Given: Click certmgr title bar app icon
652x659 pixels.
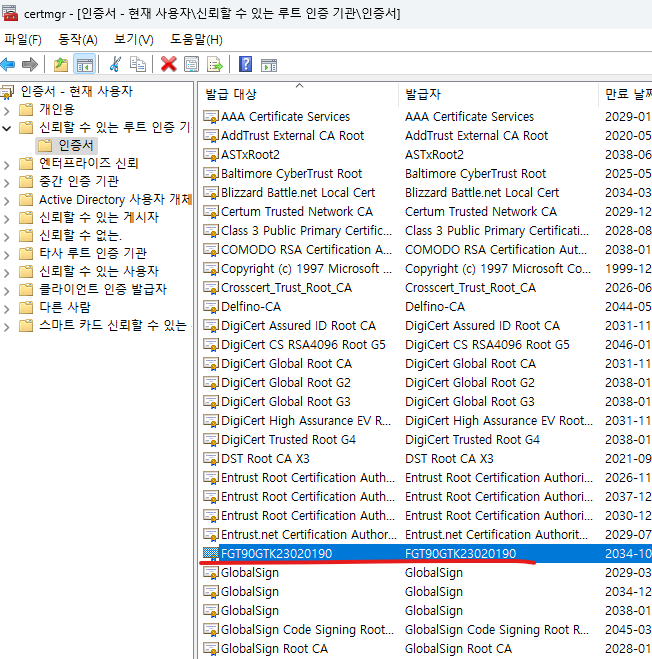Looking at the screenshot, I should [x=10, y=13].
